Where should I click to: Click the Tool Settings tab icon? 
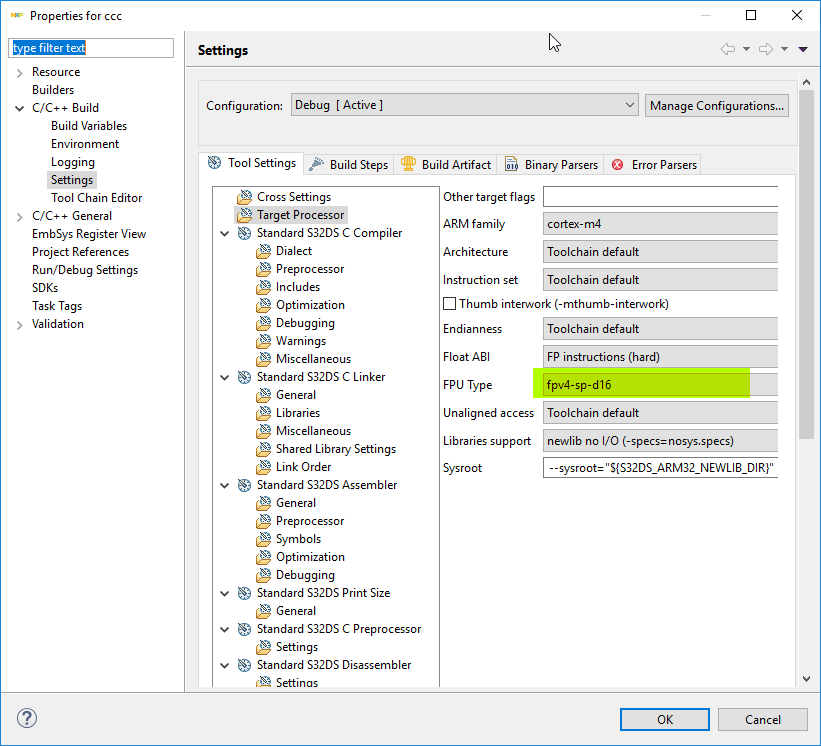[214, 163]
